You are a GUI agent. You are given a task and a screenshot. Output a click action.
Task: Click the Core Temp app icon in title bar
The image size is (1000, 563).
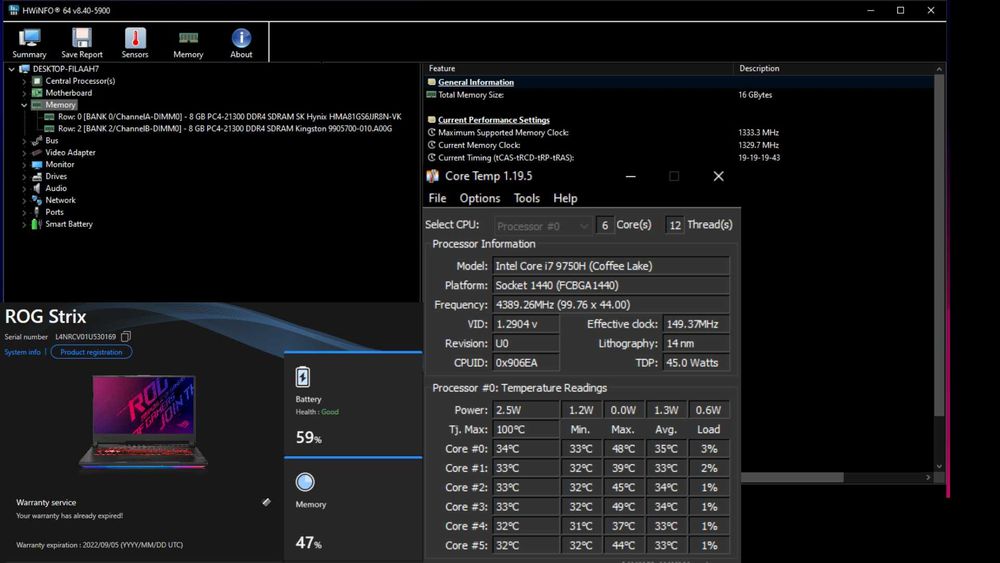pos(432,176)
